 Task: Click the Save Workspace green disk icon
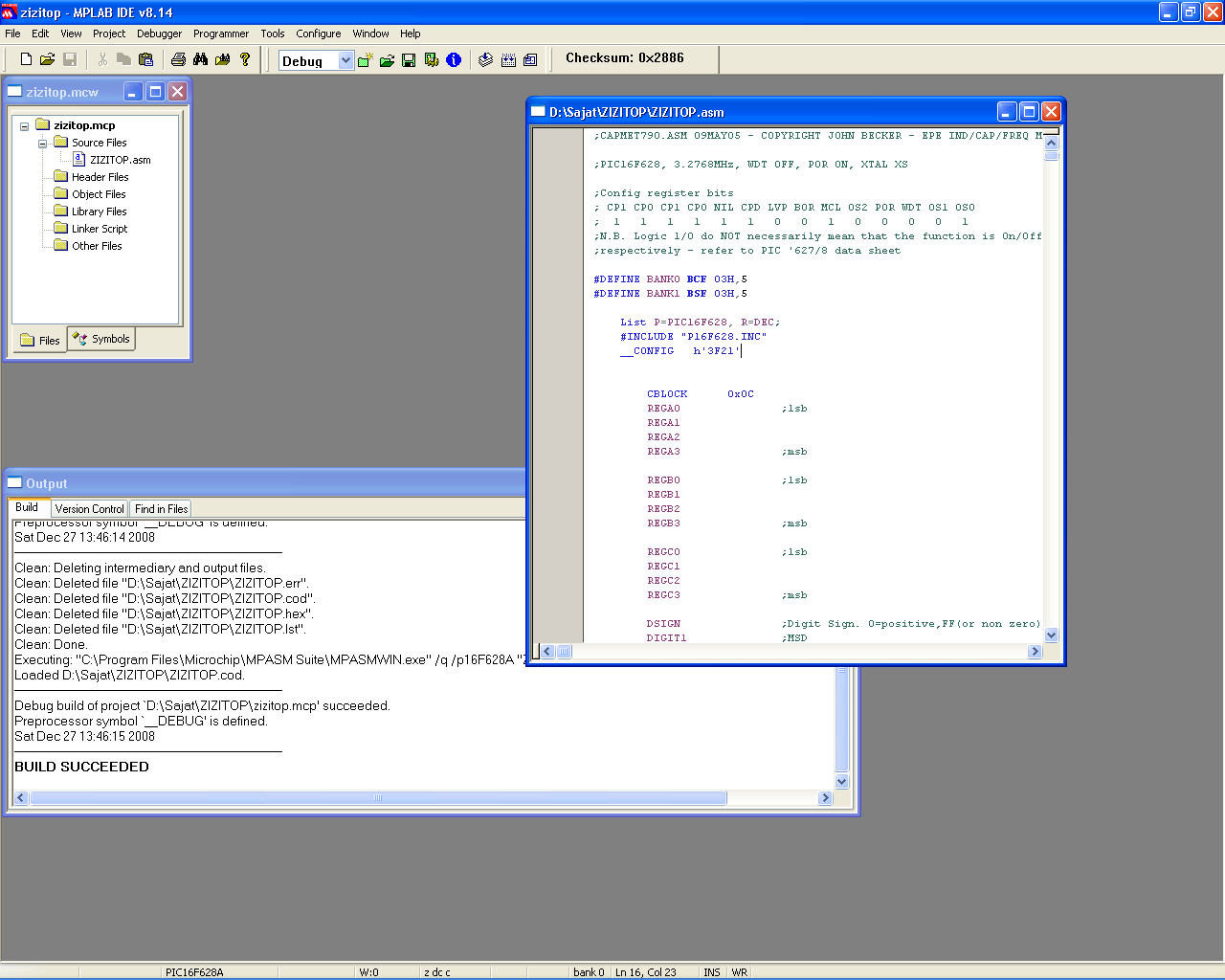409,60
